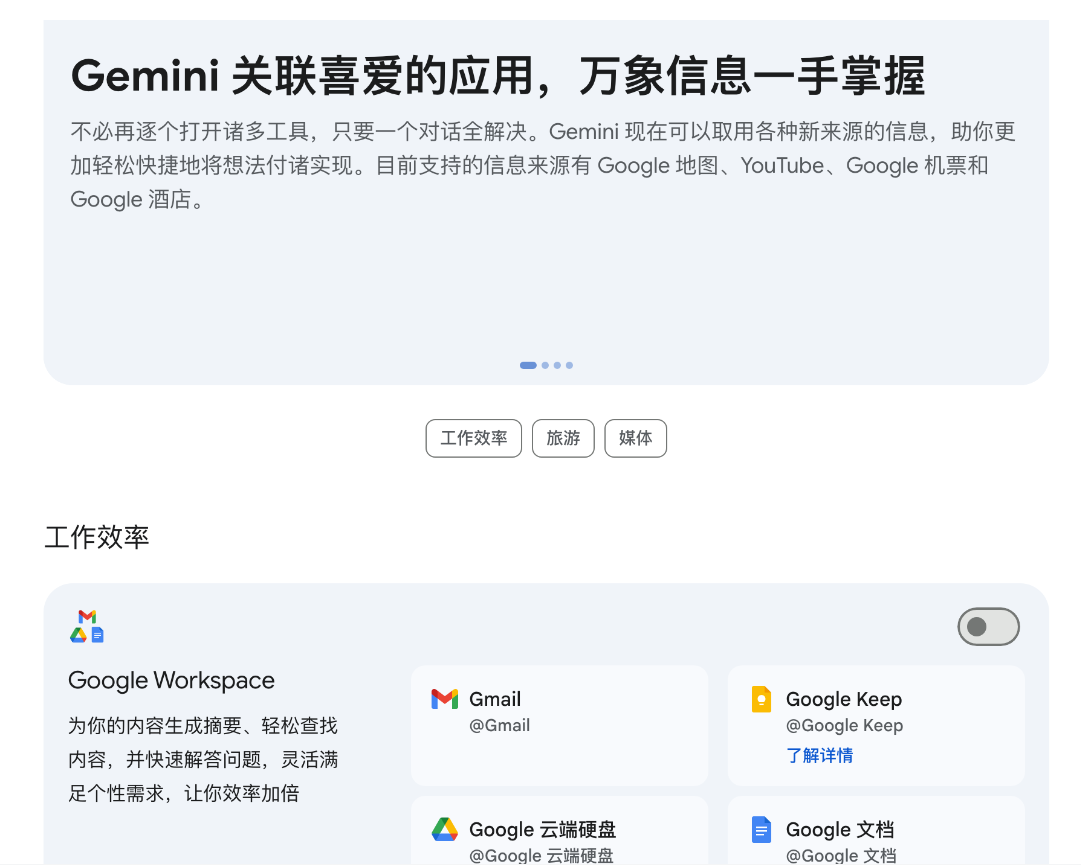The width and height of the screenshot is (1081, 865).
Task: Enable the Google Workspace extension toggle
Action: tap(988, 627)
